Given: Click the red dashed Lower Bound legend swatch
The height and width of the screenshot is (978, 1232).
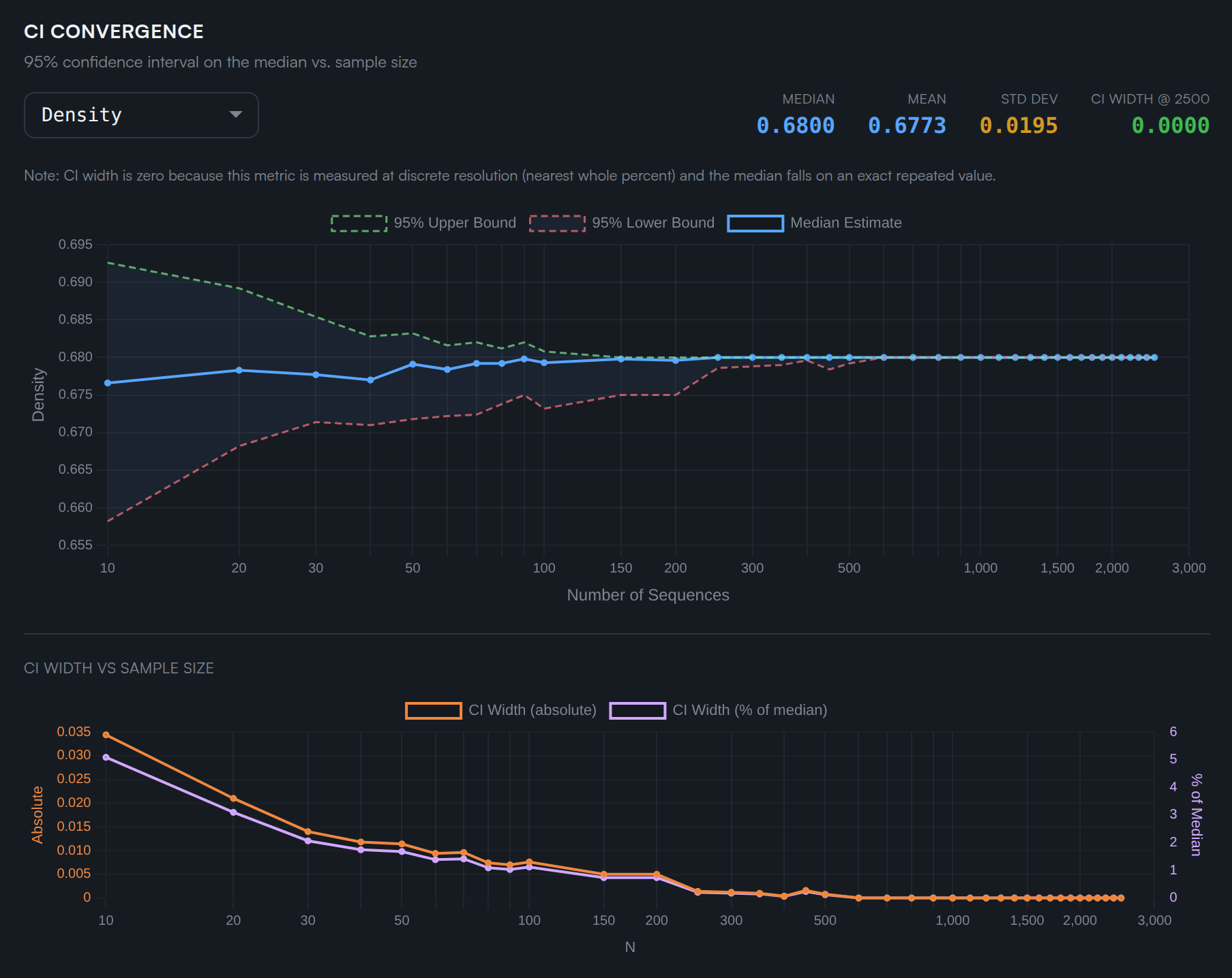Looking at the screenshot, I should coord(557,224).
